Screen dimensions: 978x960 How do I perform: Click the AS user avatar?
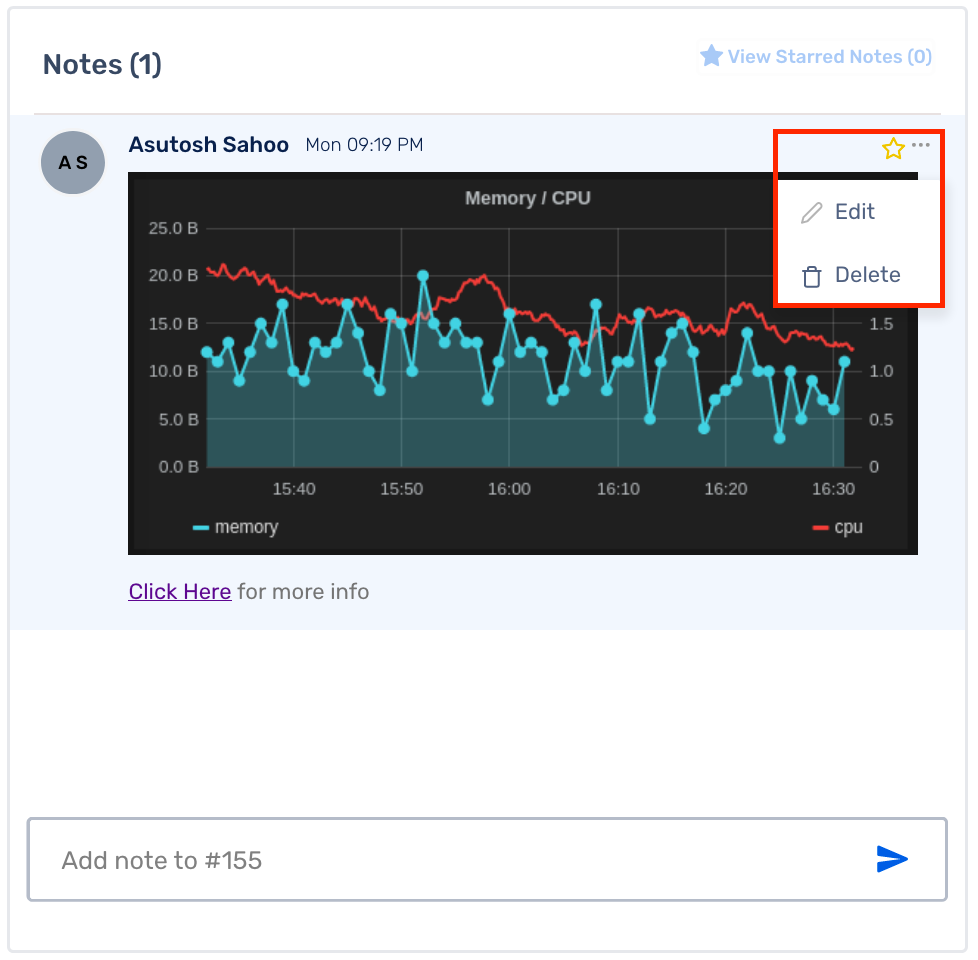pos(73,162)
